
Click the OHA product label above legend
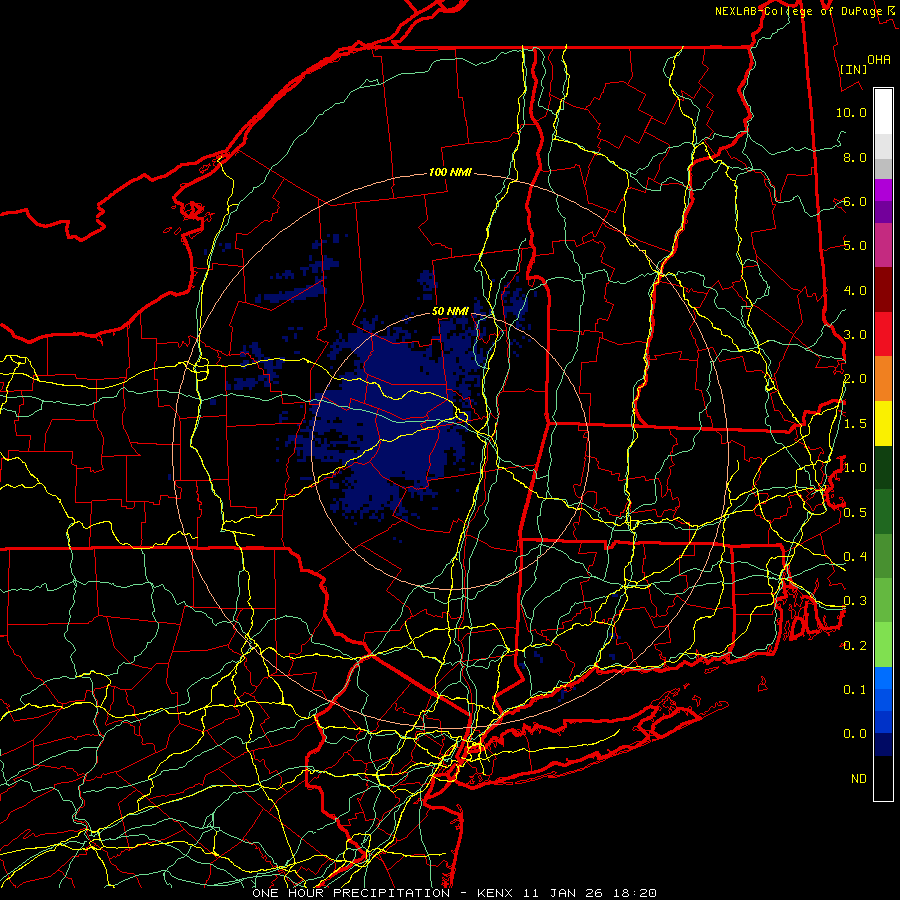pyautogui.click(x=879, y=59)
